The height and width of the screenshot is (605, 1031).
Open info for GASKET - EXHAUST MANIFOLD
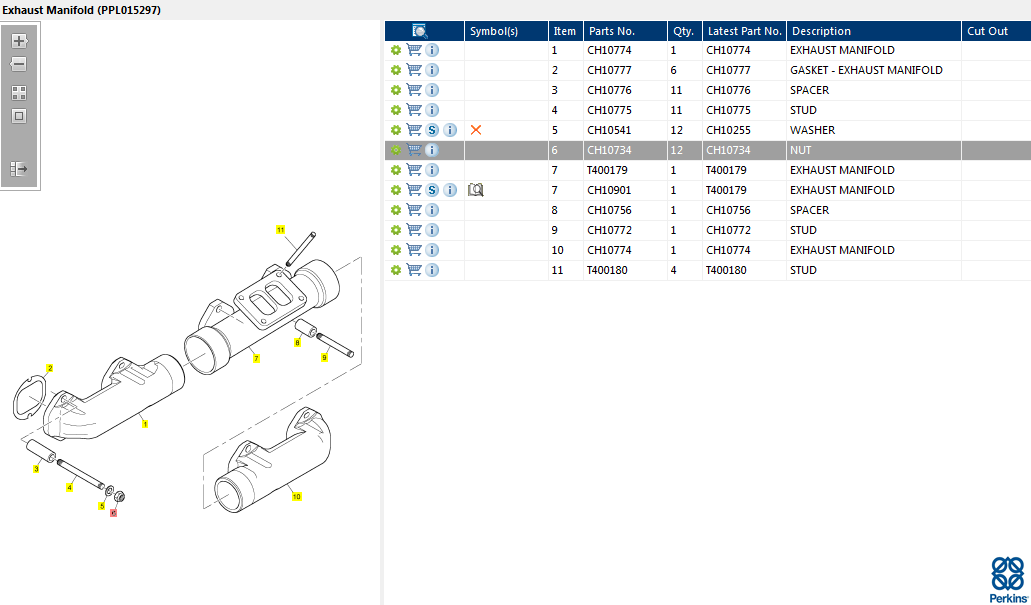coord(432,70)
